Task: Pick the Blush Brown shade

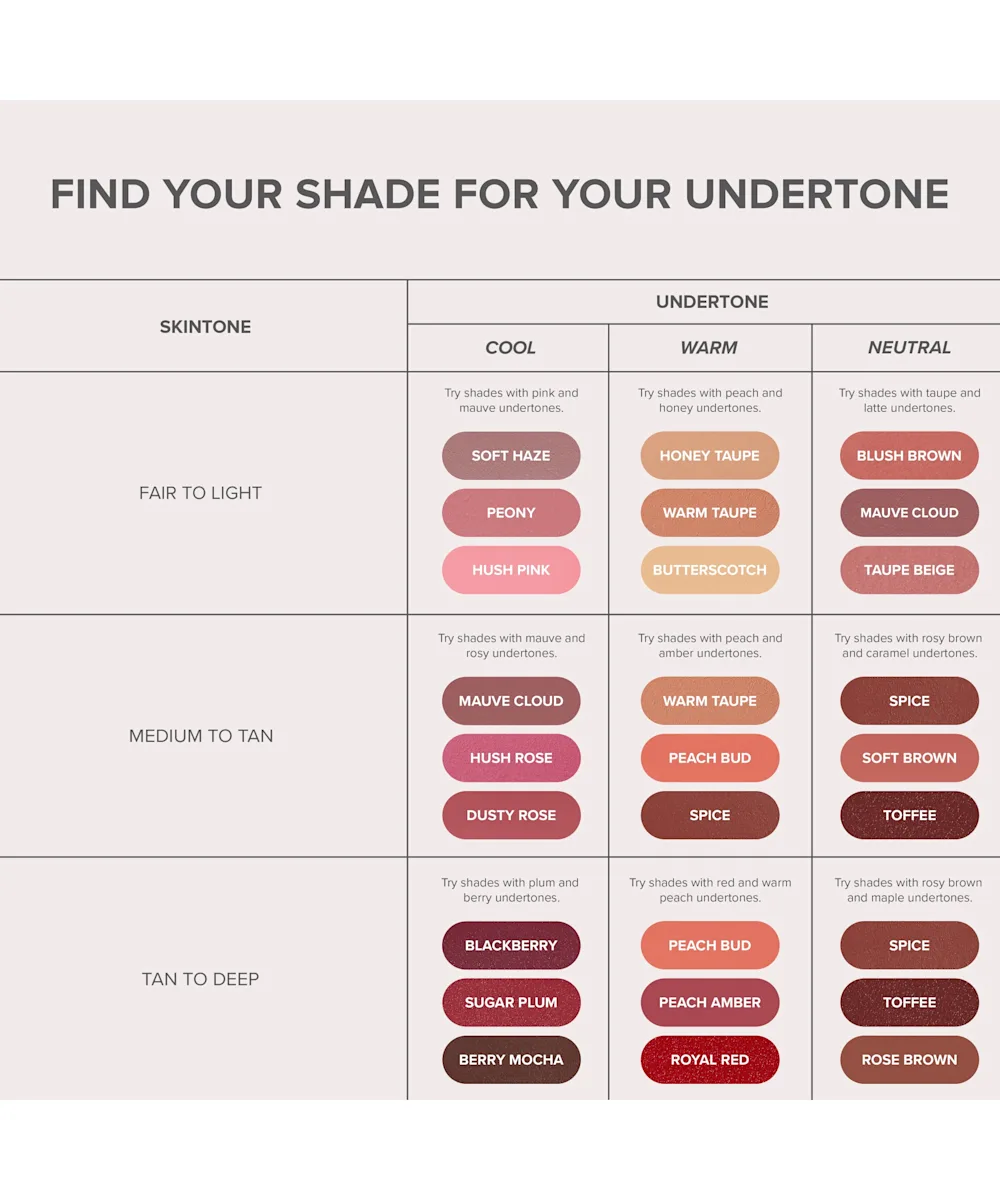Action: [x=909, y=456]
